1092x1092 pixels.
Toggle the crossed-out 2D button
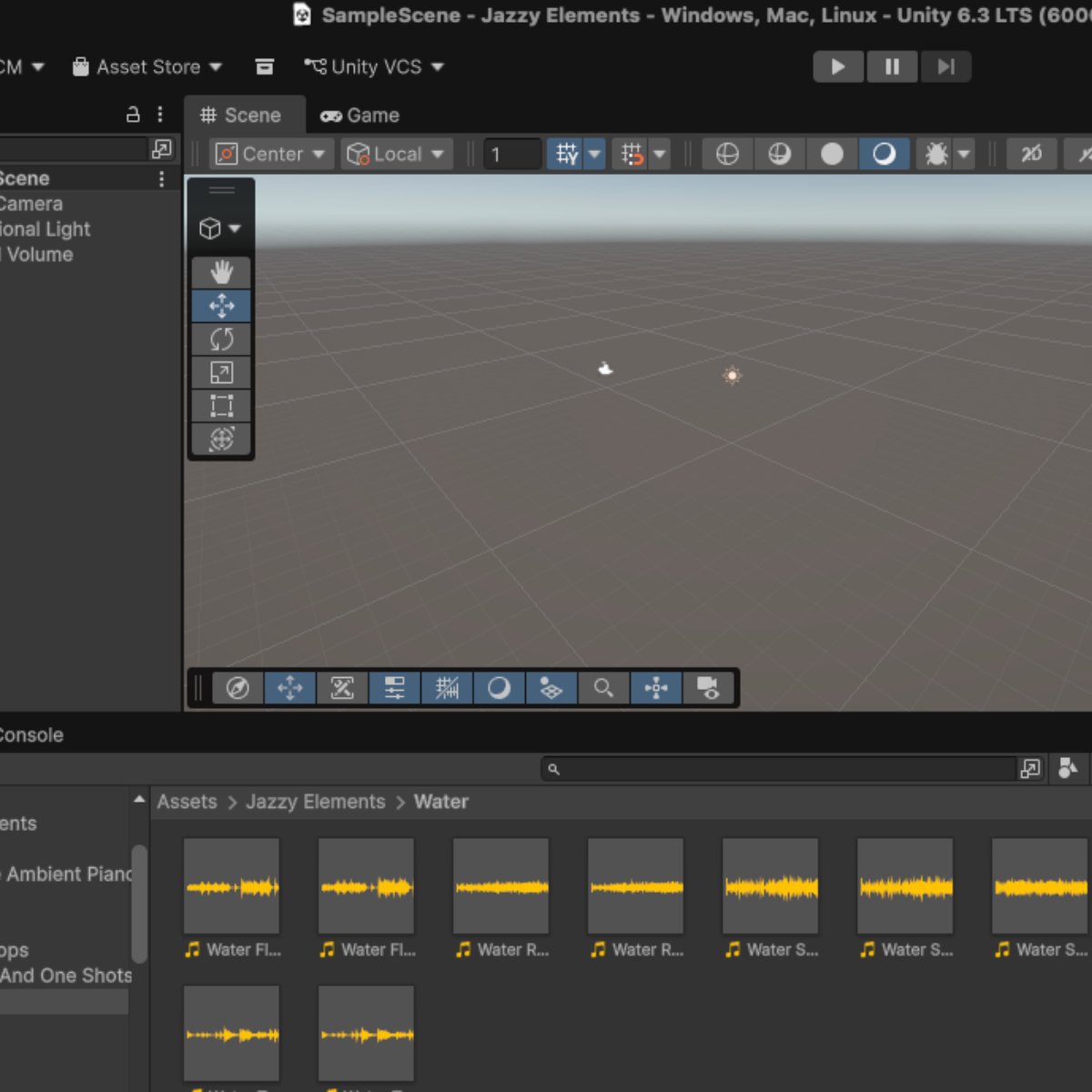click(1031, 154)
